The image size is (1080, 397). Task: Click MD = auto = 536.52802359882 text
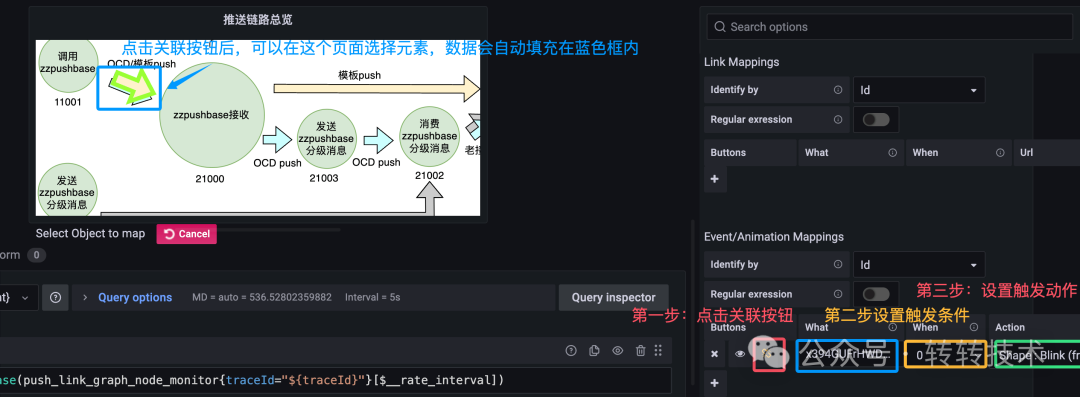(262, 298)
